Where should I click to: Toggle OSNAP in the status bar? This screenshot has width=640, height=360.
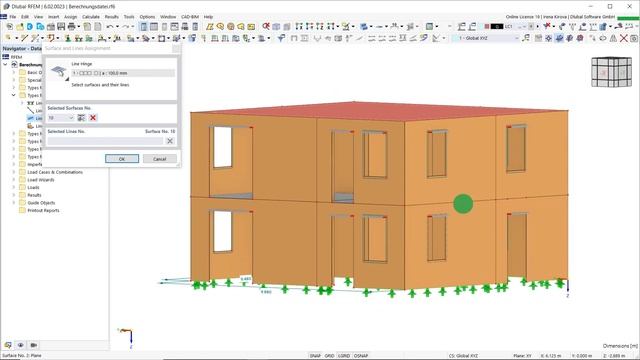pyautogui.click(x=361, y=356)
